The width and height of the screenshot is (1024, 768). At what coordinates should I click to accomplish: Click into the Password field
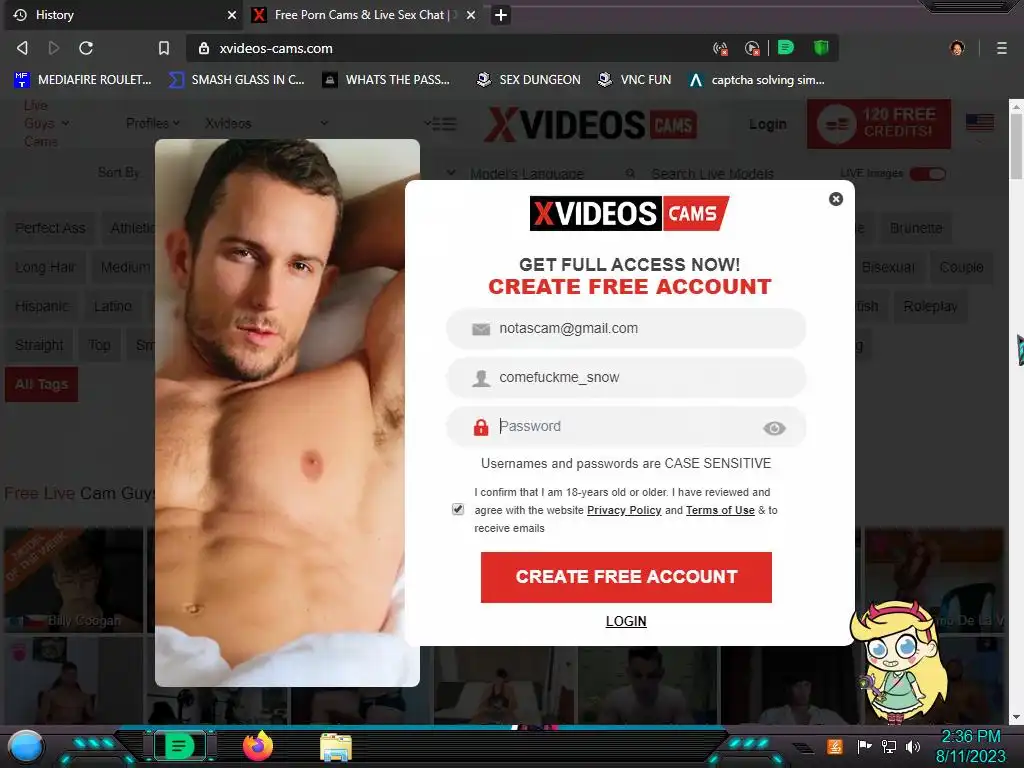click(626, 426)
